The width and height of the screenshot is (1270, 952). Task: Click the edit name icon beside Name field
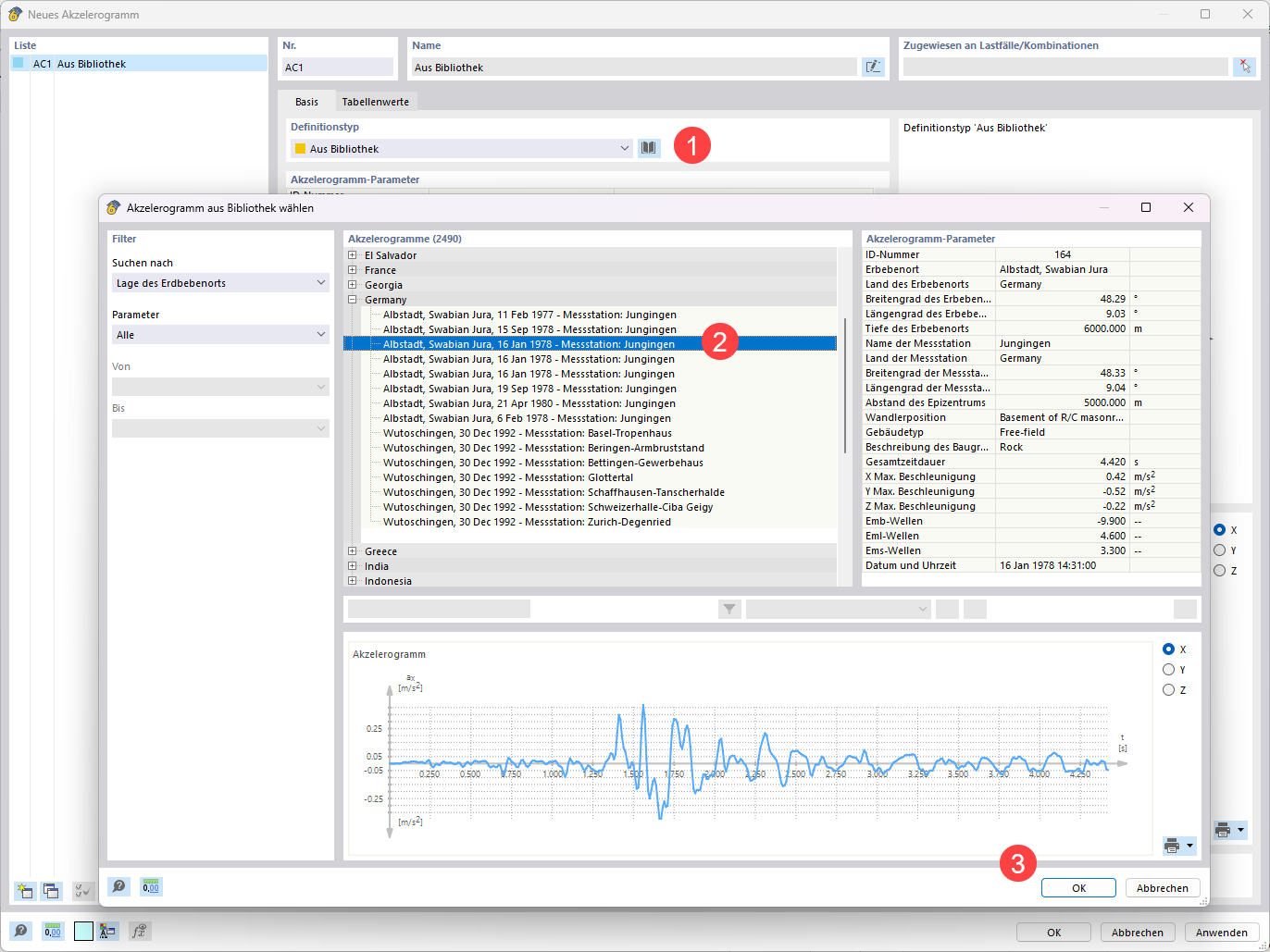click(x=873, y=67)
